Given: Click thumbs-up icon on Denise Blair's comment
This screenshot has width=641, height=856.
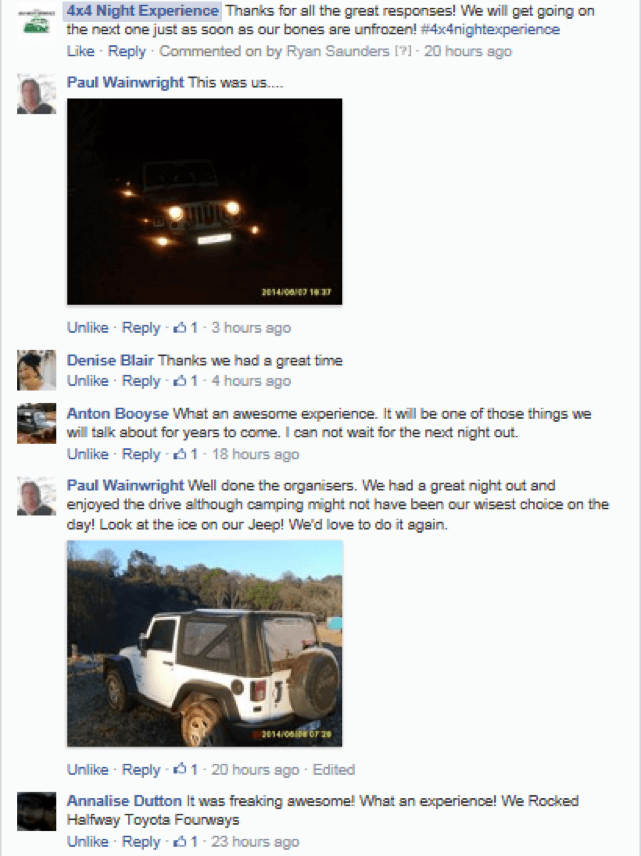Looking at the screenshot, I should (180, 381).
